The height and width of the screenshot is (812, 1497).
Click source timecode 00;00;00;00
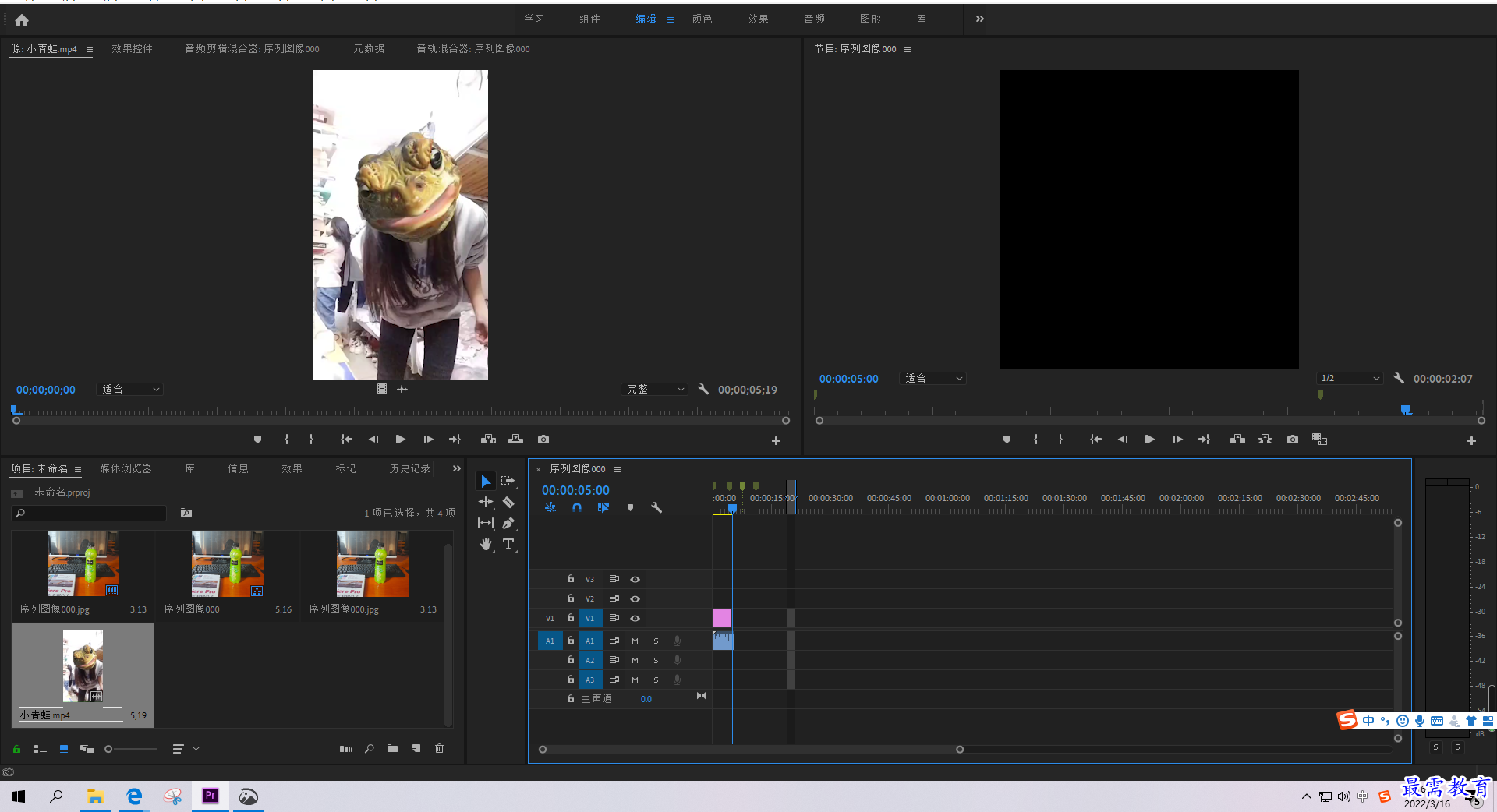click(46, 390)
